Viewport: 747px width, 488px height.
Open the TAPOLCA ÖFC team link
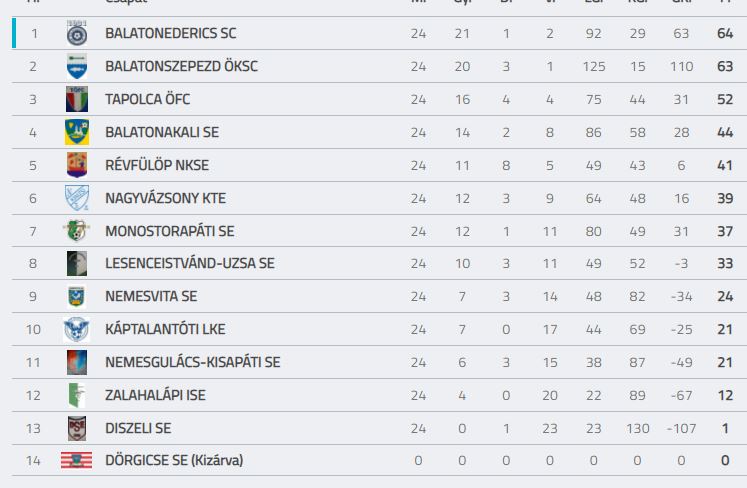[x=148, y=99]
